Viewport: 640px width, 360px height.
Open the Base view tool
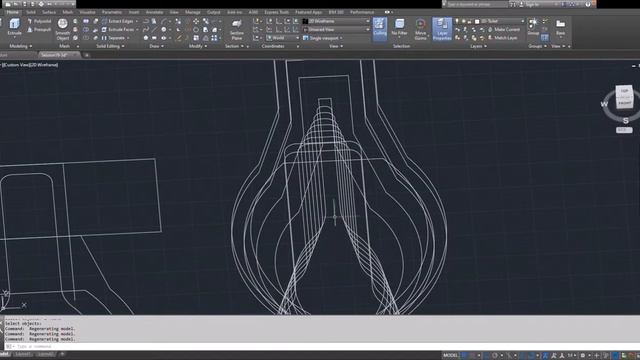coord(560,27)
